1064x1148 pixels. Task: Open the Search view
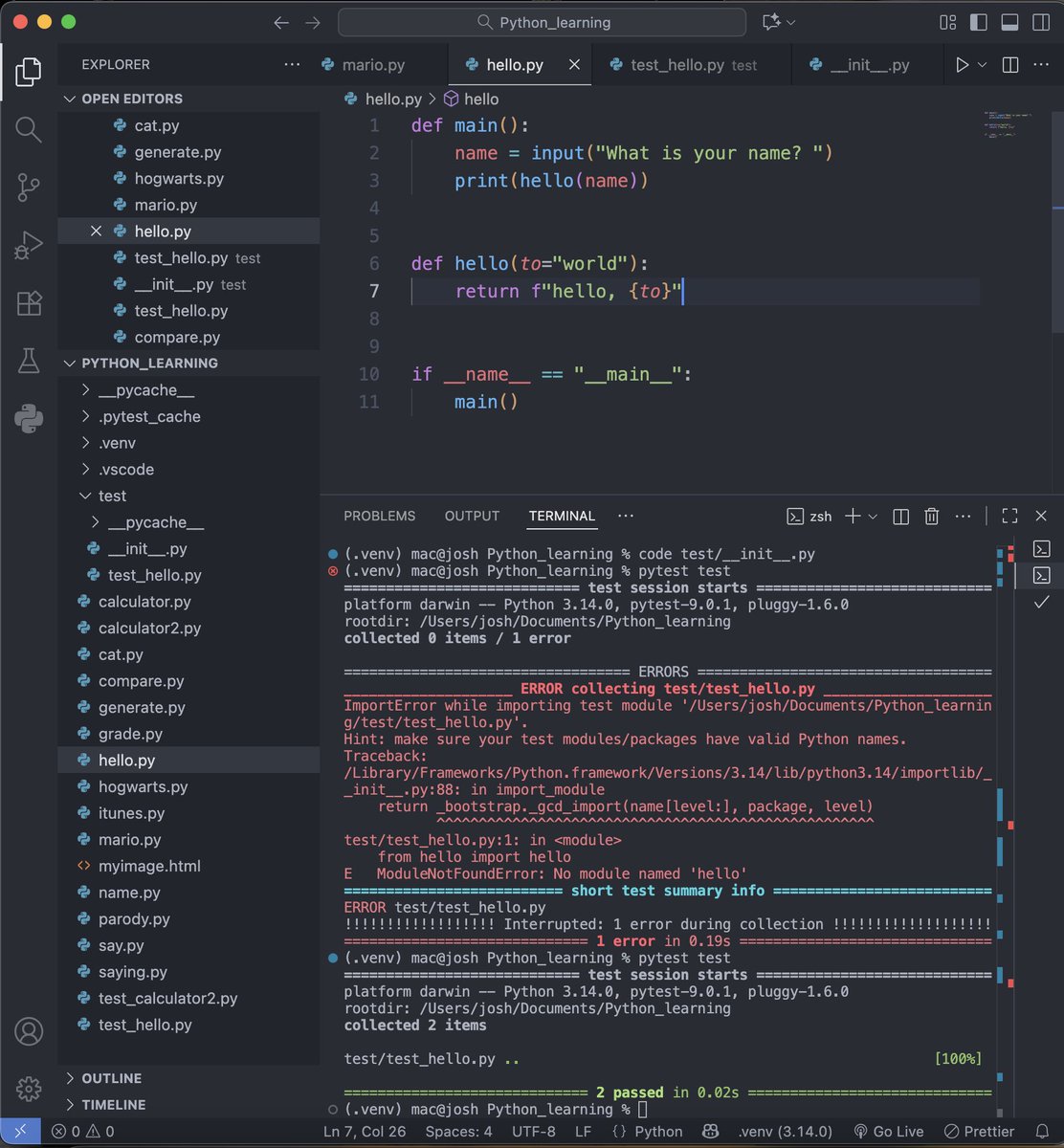click(28, 130)
